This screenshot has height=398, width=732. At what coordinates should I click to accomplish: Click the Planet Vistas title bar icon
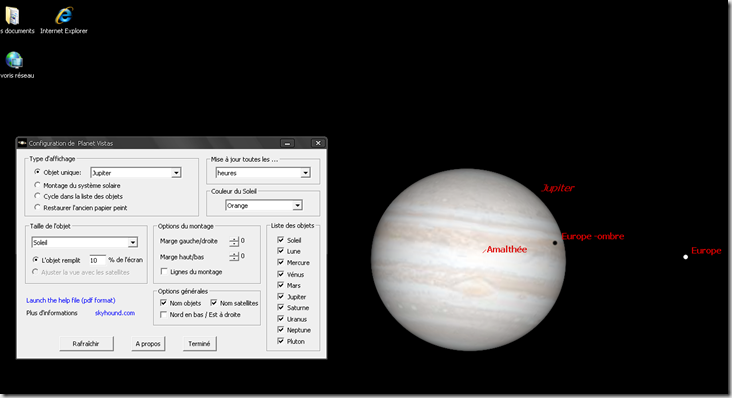[x=22, y=143]
